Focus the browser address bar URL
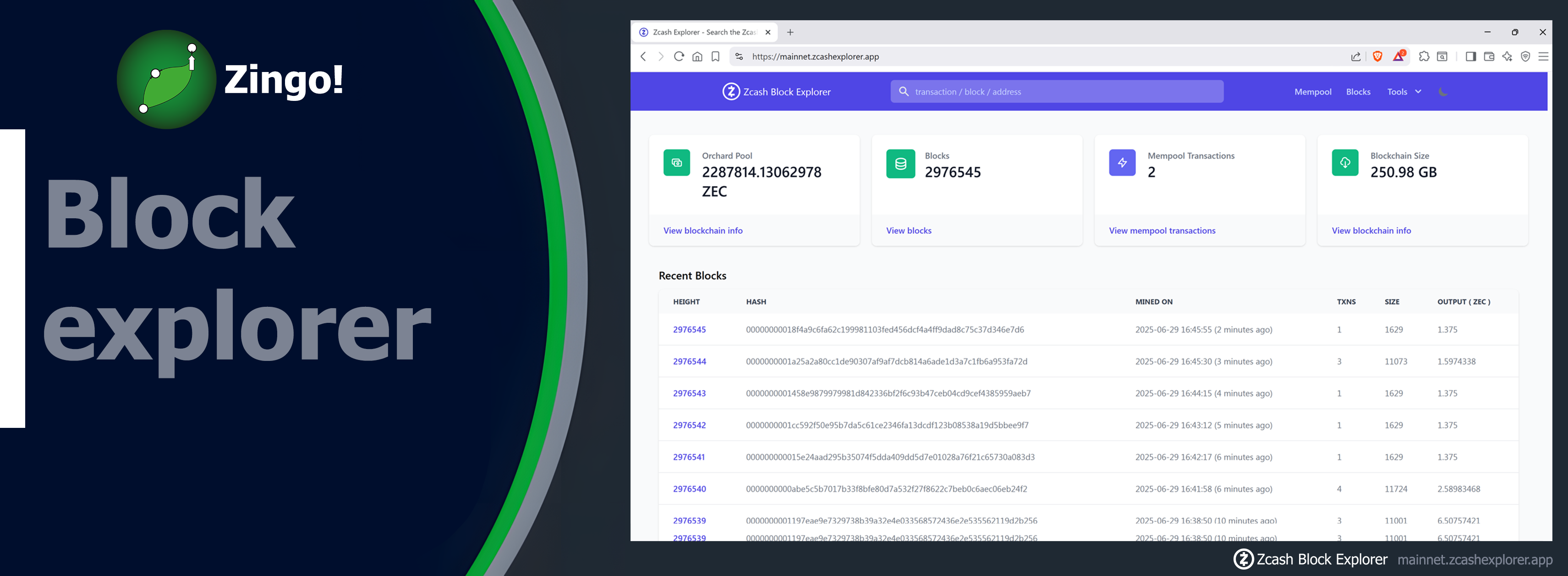This screenshot has width=1568, height=576. (x=815, y=57)
